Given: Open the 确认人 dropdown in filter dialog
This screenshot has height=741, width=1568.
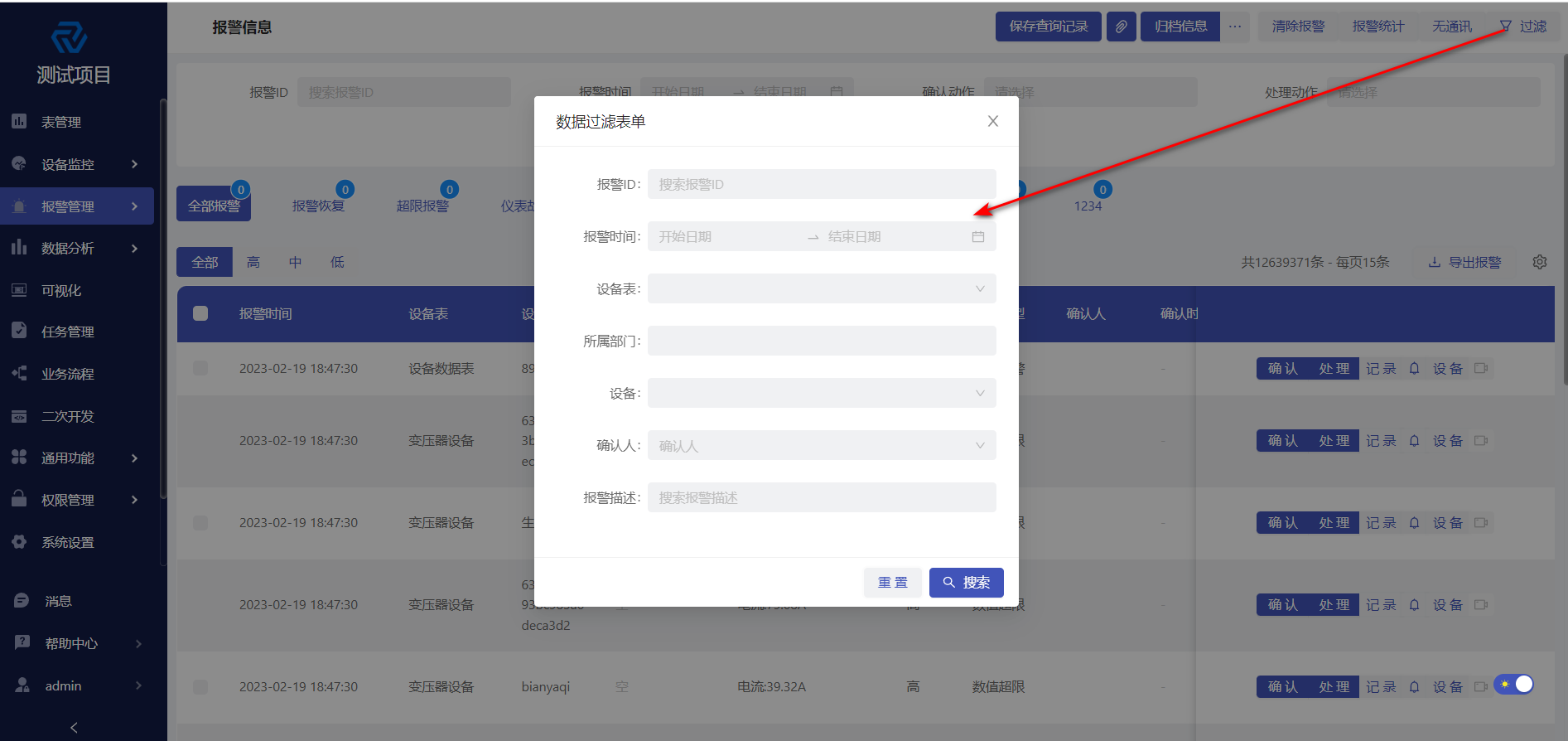Looking at the screenshot, I should tap(822, 445).
